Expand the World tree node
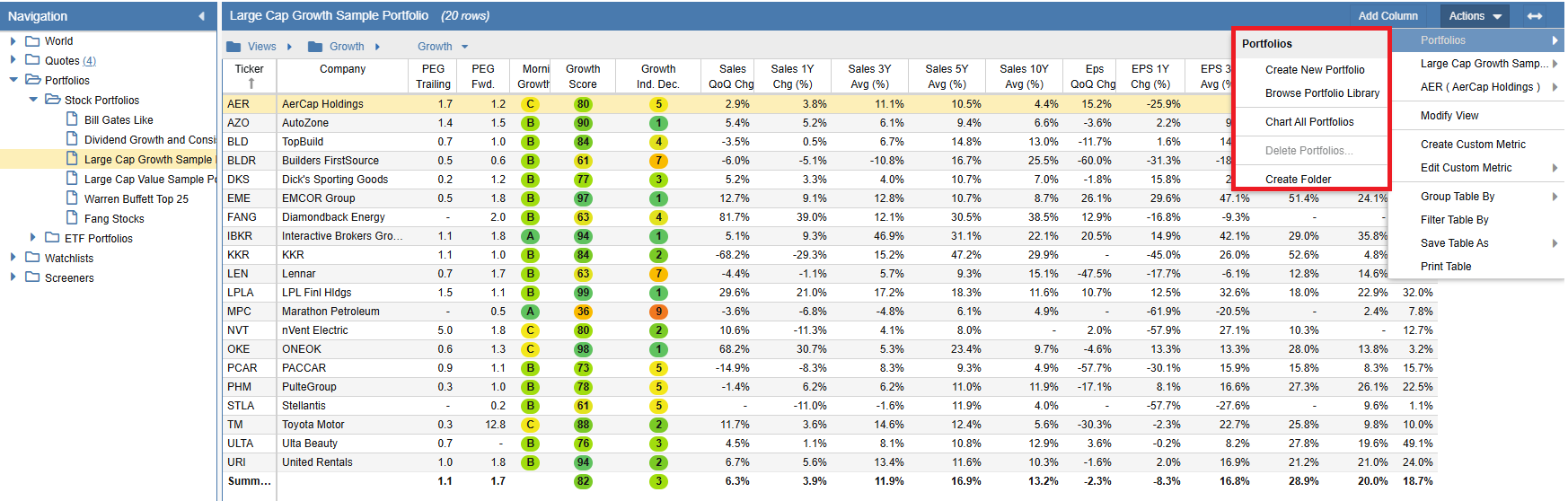The image size is (1568, 501). click(x=13, y=41)
